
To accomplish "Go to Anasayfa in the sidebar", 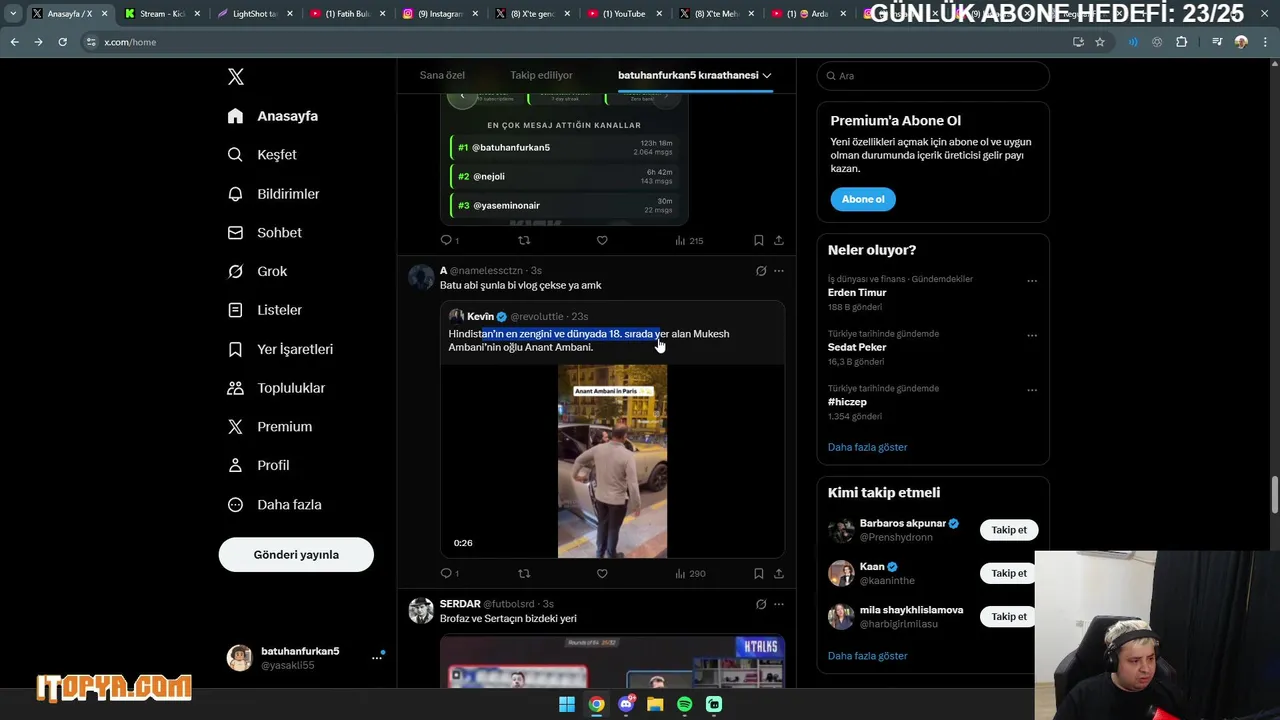I will pos(273,116).
